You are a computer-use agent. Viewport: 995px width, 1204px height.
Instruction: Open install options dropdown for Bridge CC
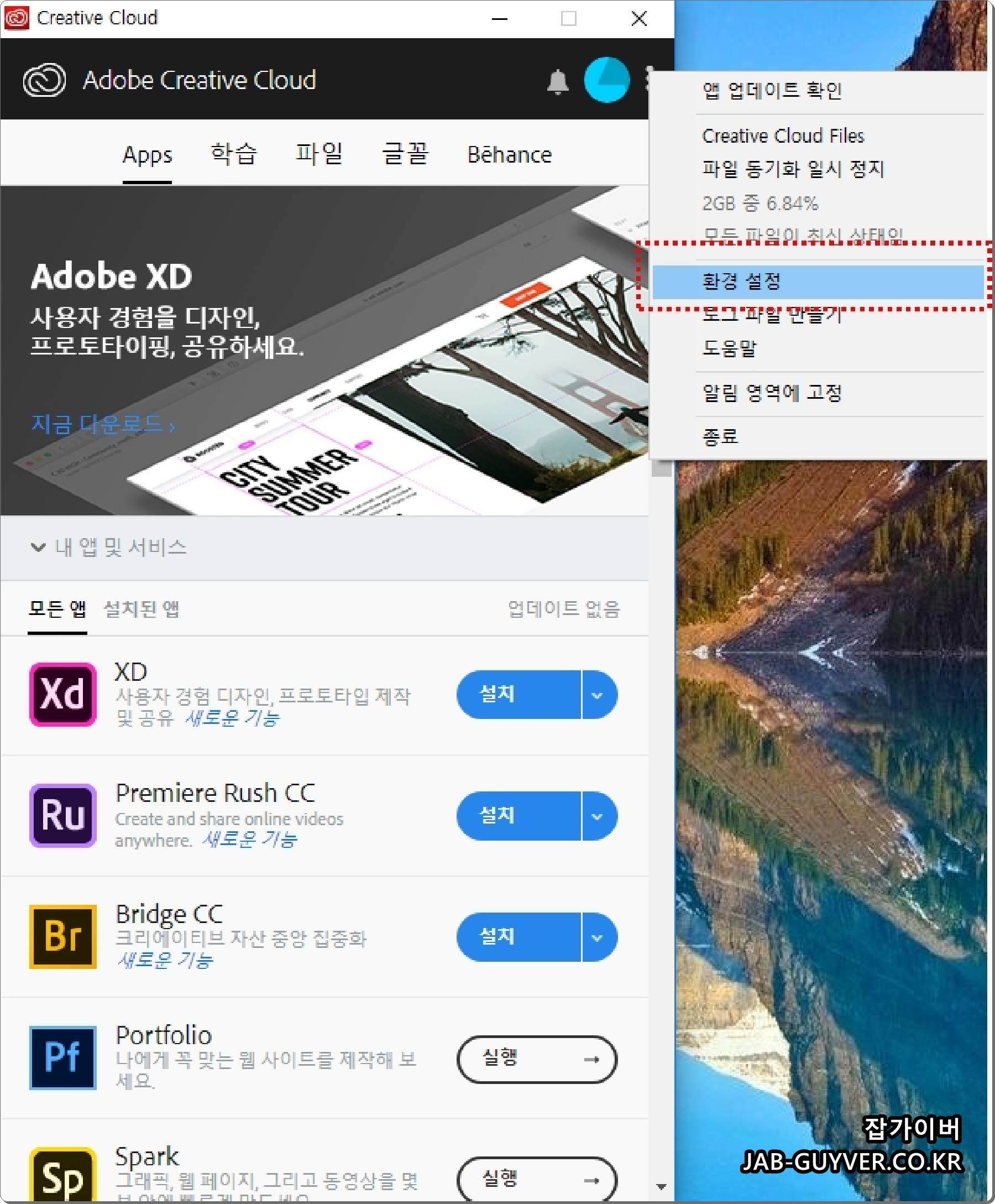599,937
